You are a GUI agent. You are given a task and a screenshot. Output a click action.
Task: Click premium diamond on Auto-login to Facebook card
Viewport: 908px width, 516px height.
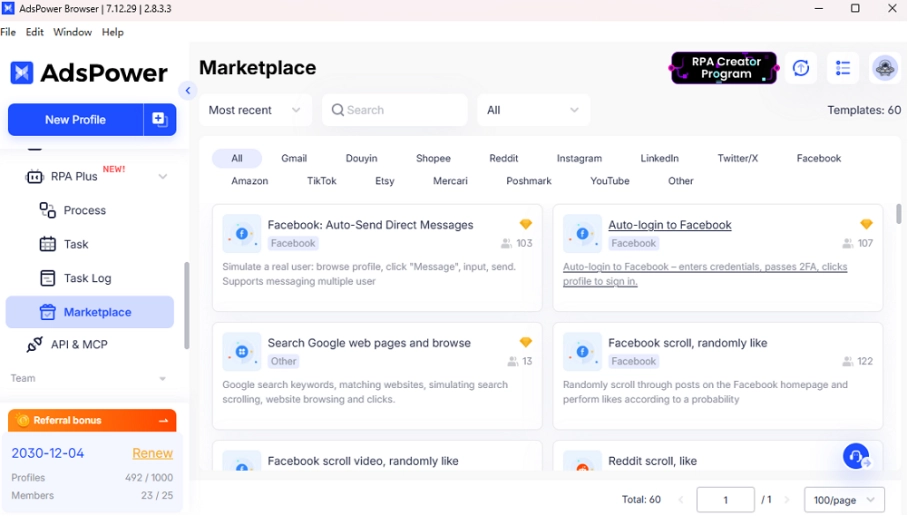(866, 224)
